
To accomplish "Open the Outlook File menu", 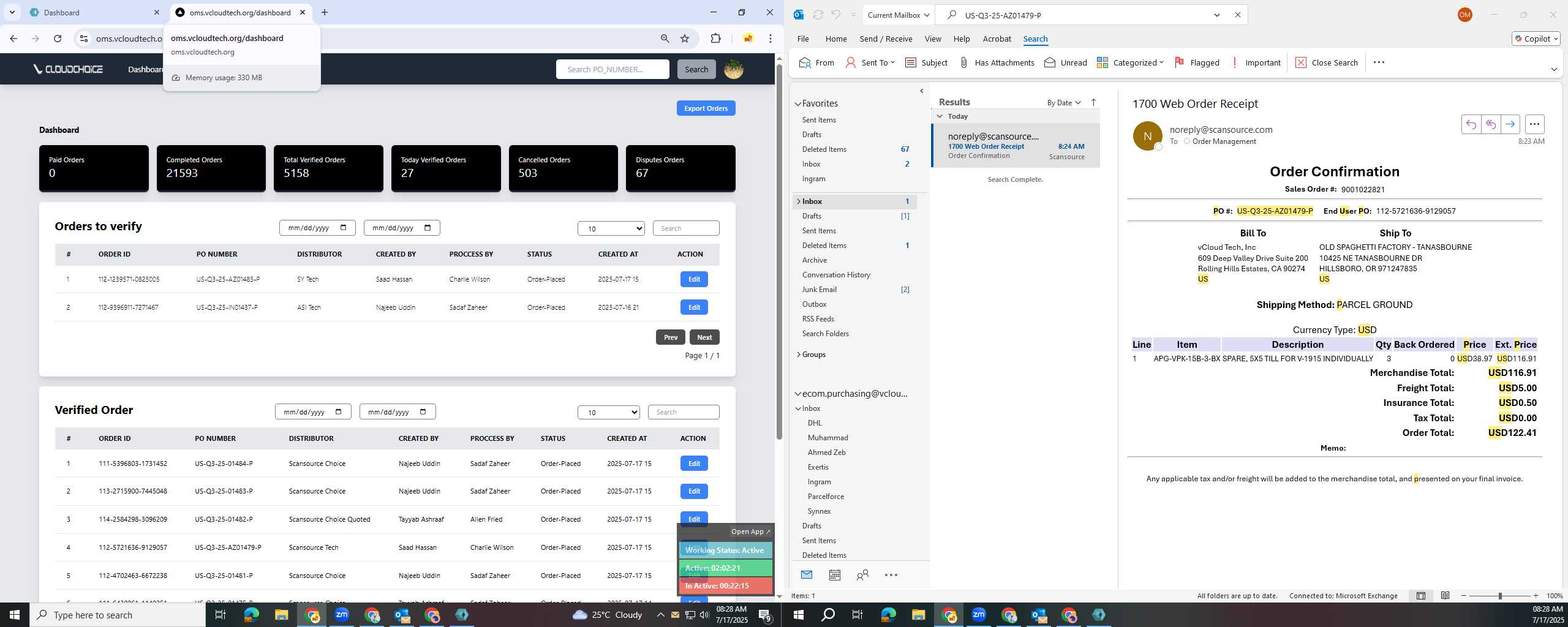I will coord(803,39).
